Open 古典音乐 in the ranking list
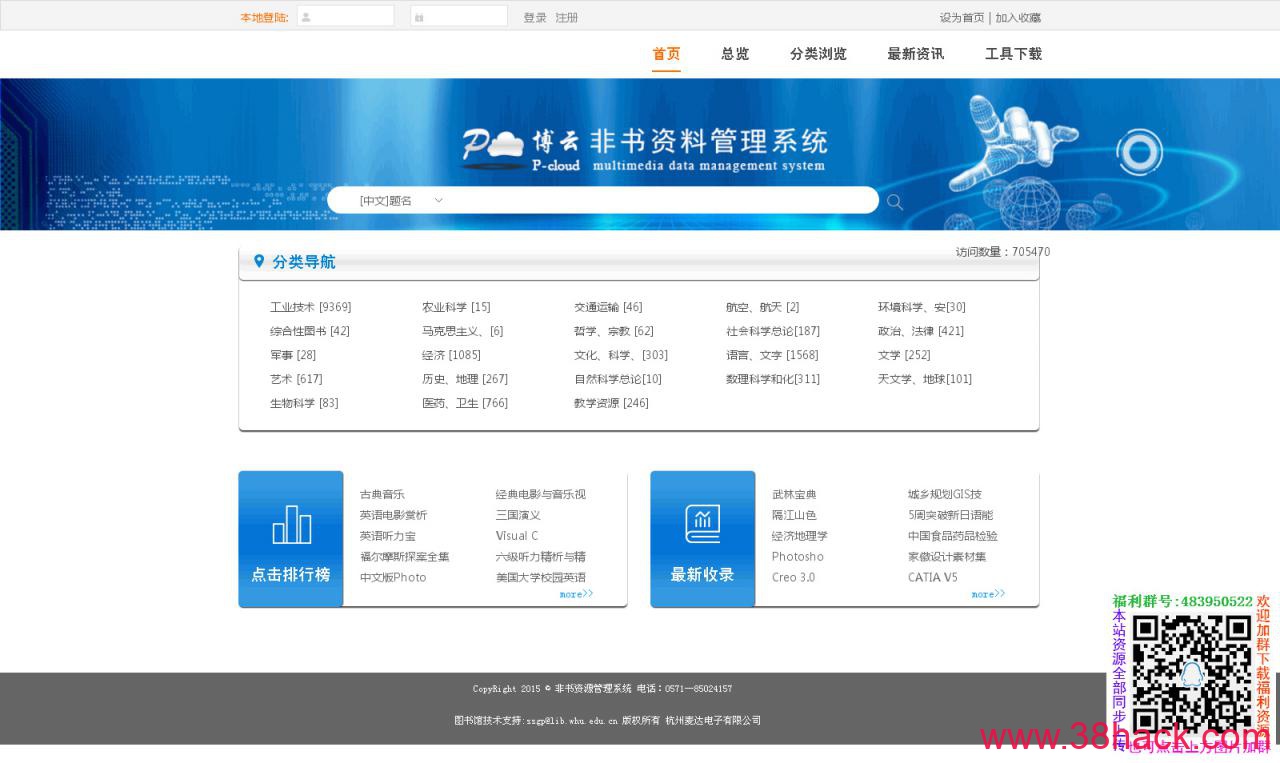The height and width of the screenshot is (763, 1280). (382, 494)
